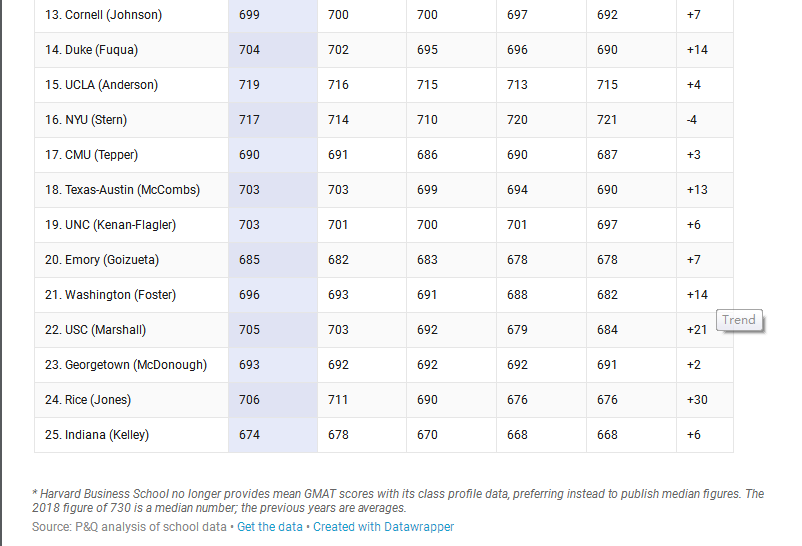
Task: Open the 'Created with Datawrapper' link
Action: tap(383, 527)
